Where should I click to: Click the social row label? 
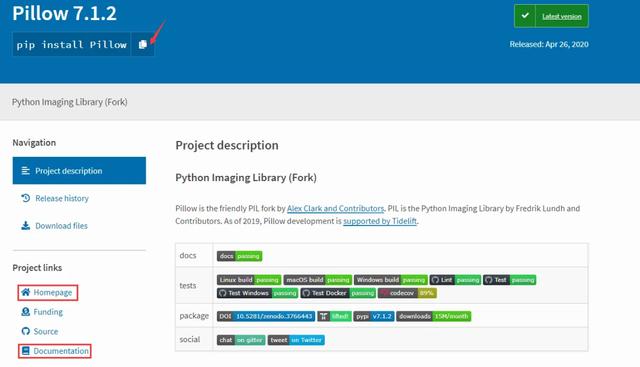(x=190, y=340)
